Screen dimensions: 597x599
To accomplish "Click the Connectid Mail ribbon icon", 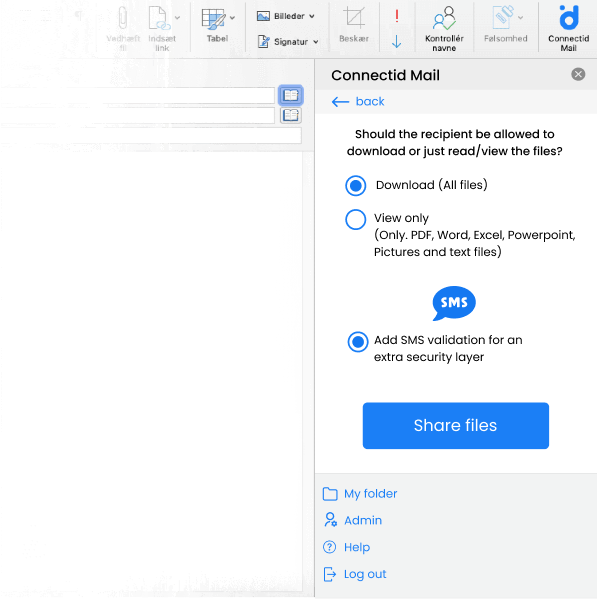I will pyautogui.click(x=569, y=18).
